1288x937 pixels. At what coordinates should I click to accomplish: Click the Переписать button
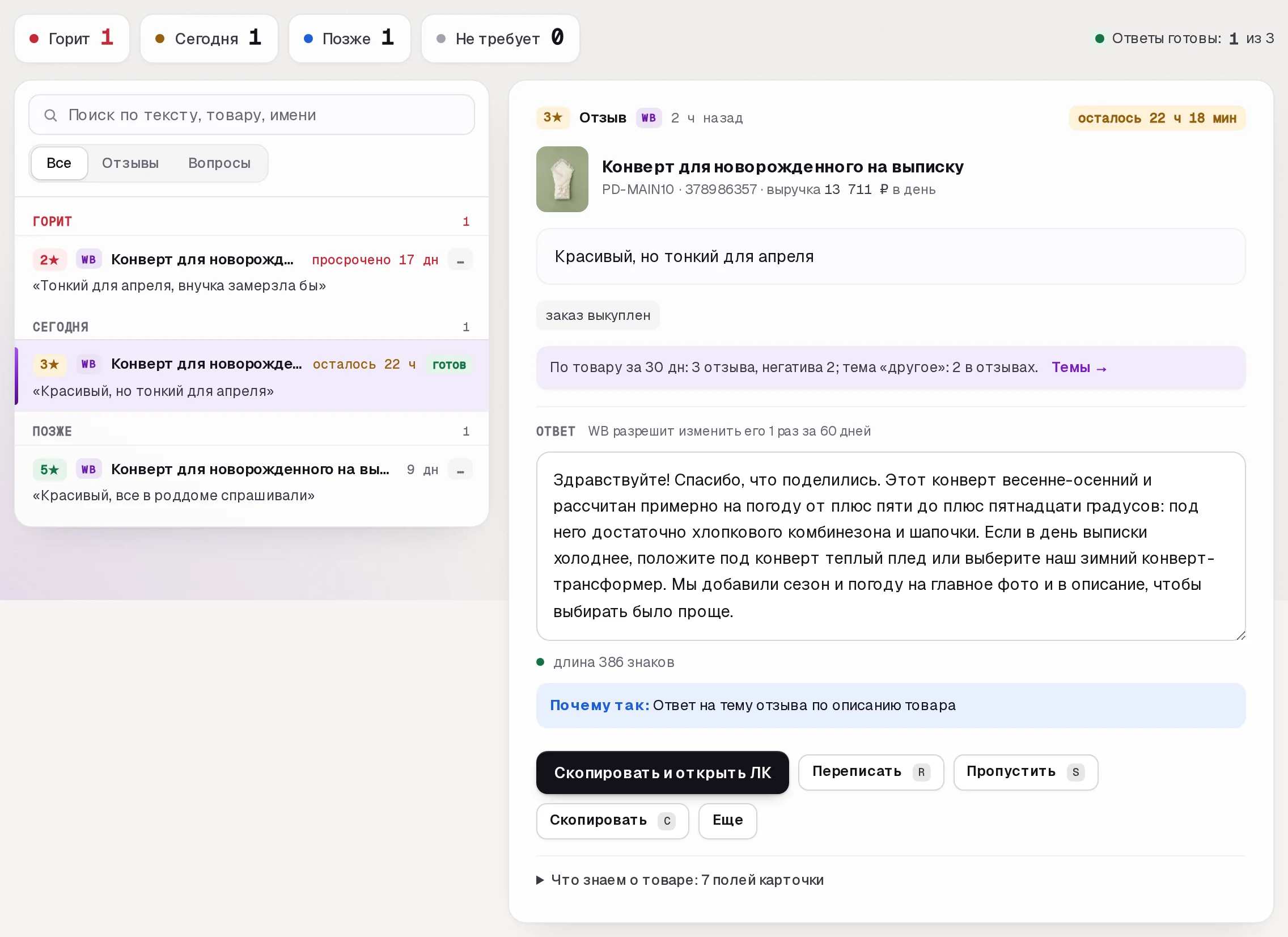(x=871, y=771)
